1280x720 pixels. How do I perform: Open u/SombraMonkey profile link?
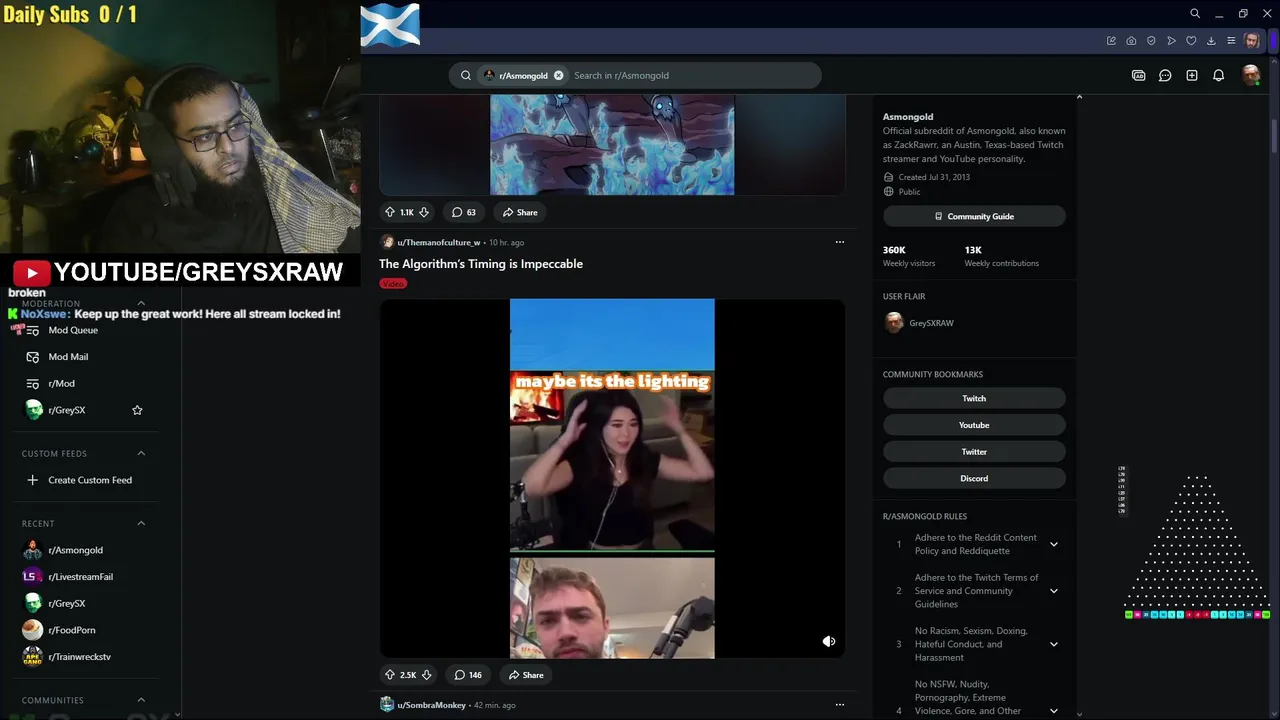tap(431, 705)
